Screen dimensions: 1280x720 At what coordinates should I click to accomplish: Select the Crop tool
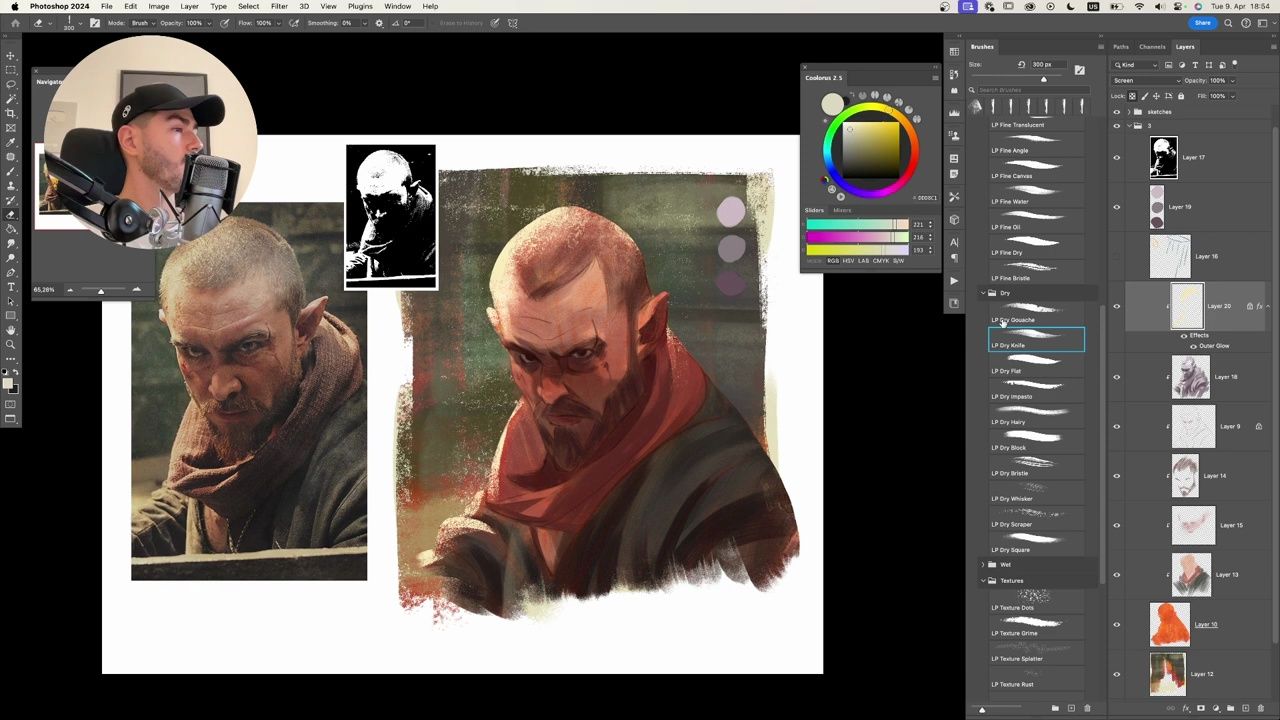11,113
